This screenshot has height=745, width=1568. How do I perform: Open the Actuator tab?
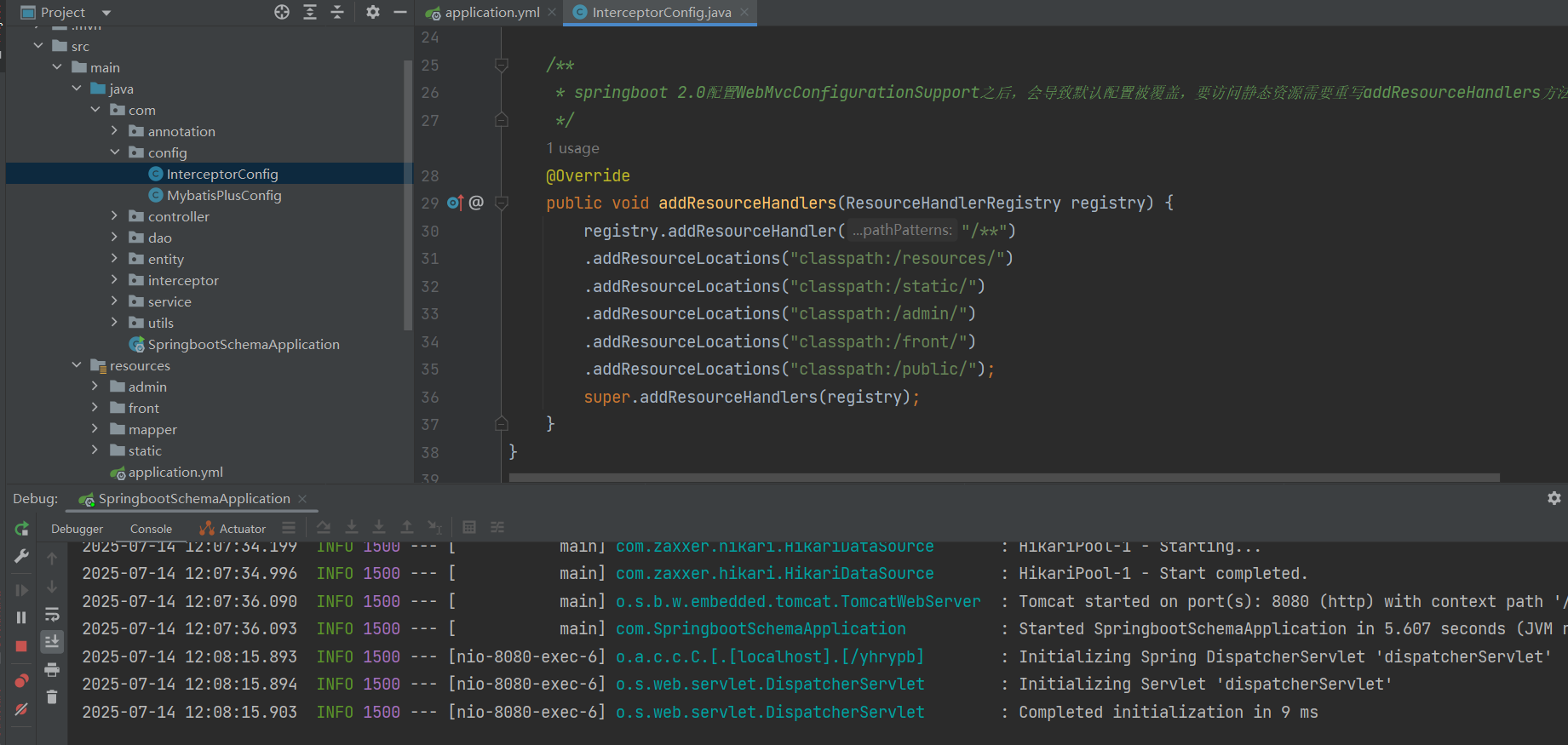[x=233, y=529]
